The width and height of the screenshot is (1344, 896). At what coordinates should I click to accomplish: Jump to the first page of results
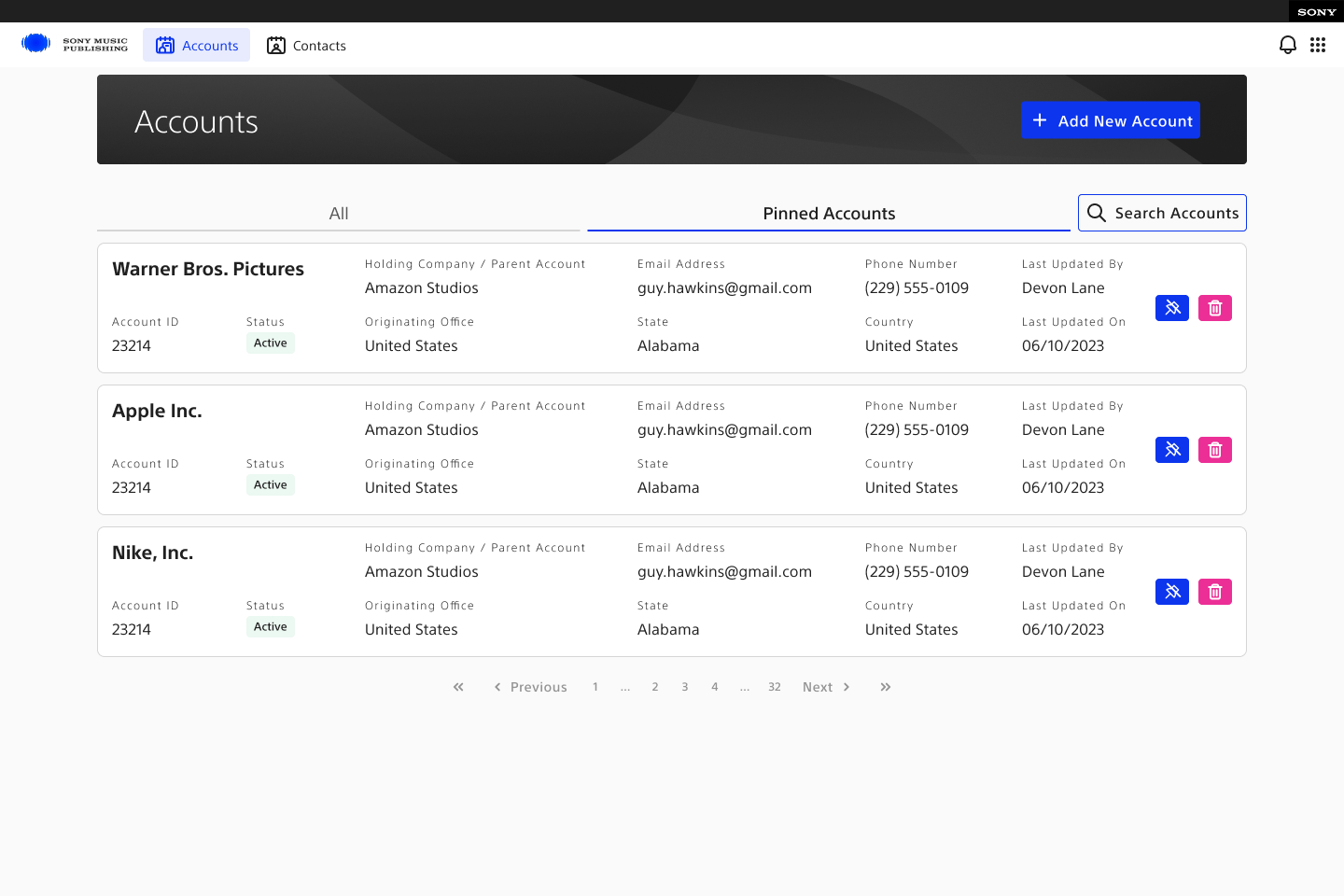458,687
